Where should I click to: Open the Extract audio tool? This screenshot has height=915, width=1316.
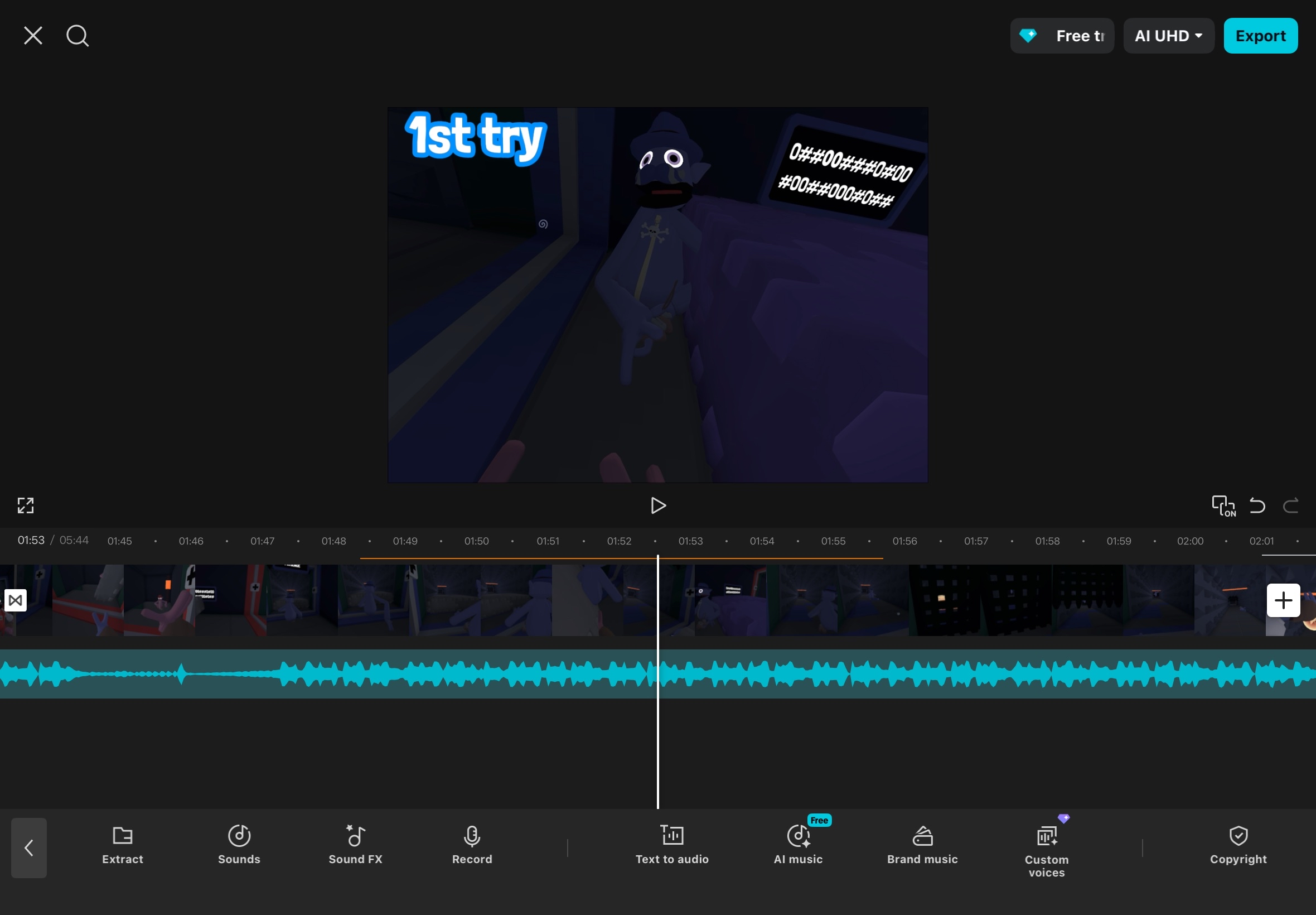tap(123, 845)
